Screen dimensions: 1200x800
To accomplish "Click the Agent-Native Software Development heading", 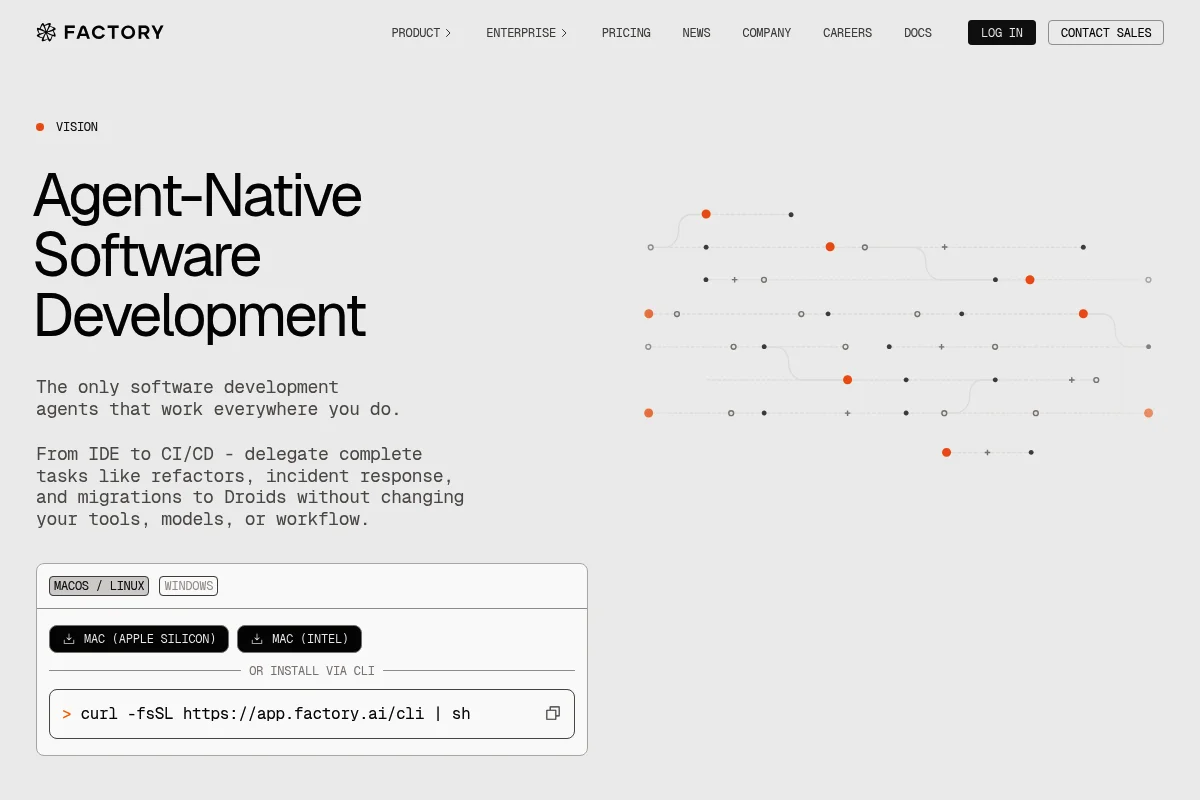I will point(200,255).
